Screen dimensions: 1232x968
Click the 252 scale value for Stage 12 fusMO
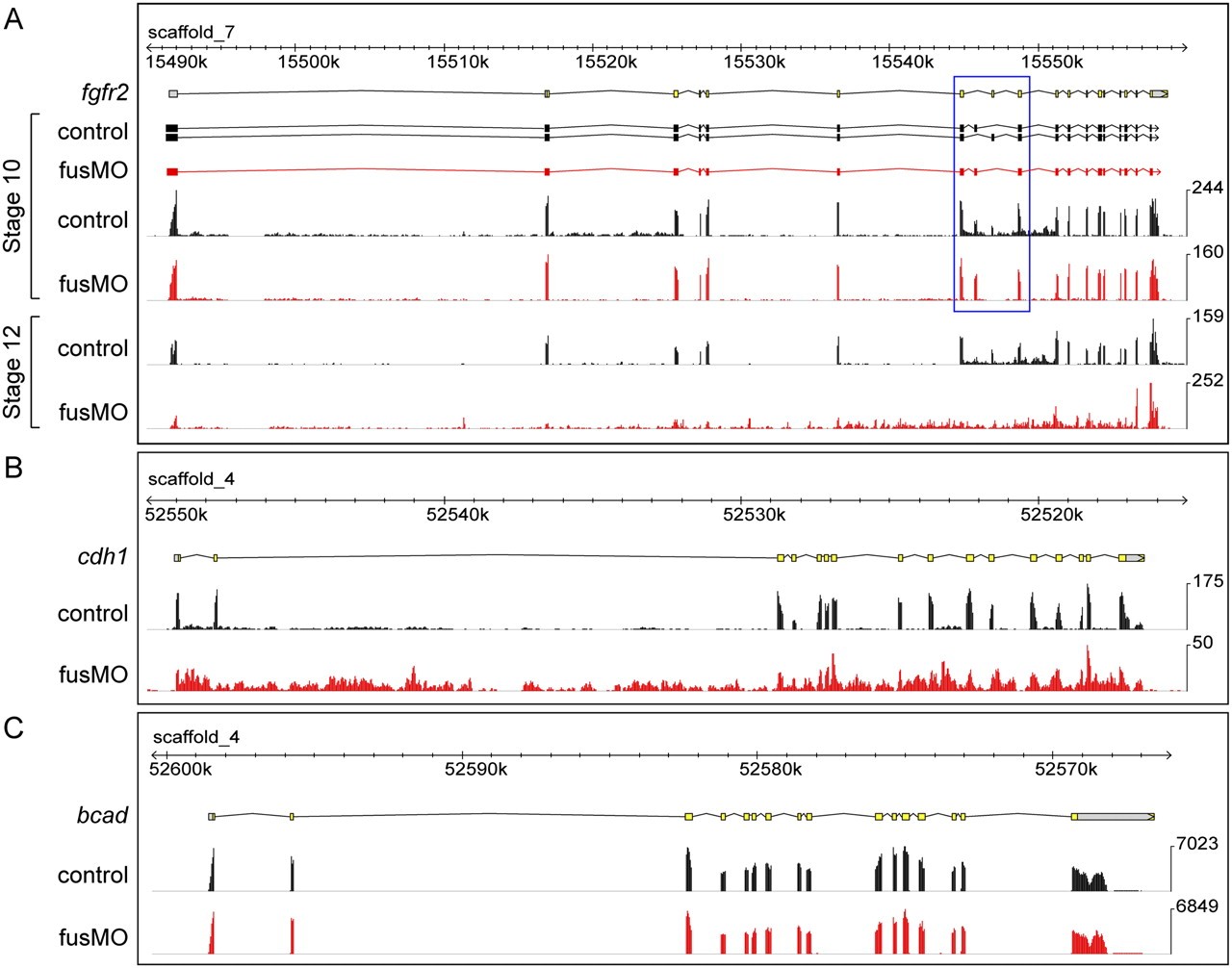click(x=1207, y=380)
